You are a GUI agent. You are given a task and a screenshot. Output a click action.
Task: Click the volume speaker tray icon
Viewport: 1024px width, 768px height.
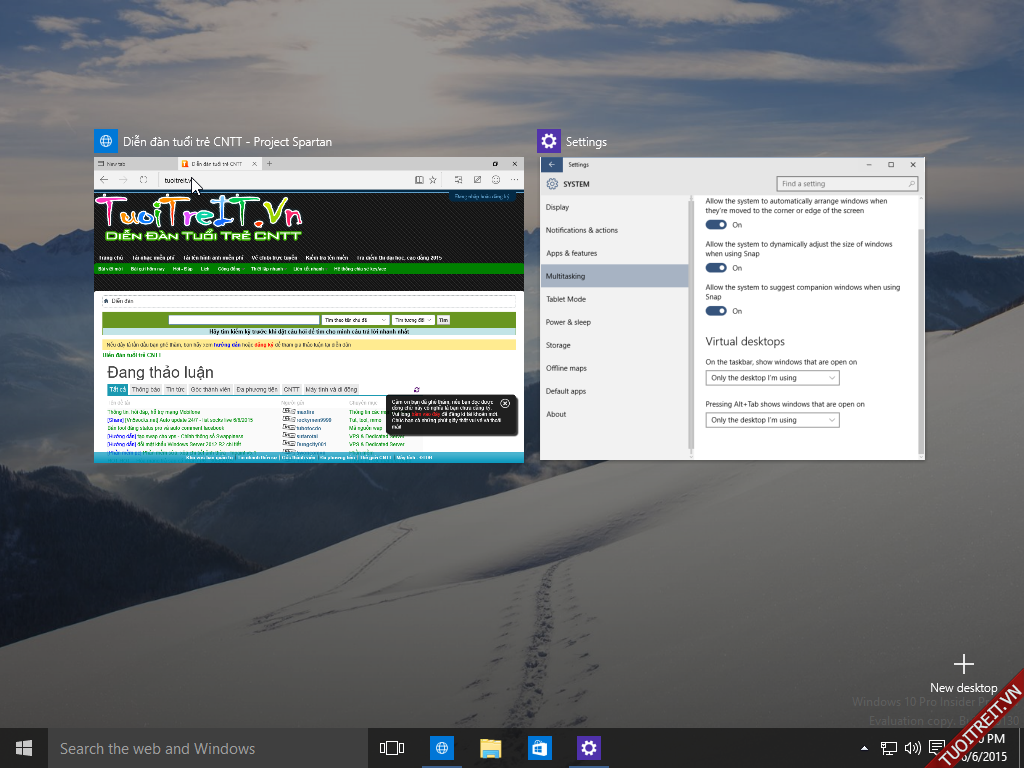pyautogui.click(x=912, y=747)
